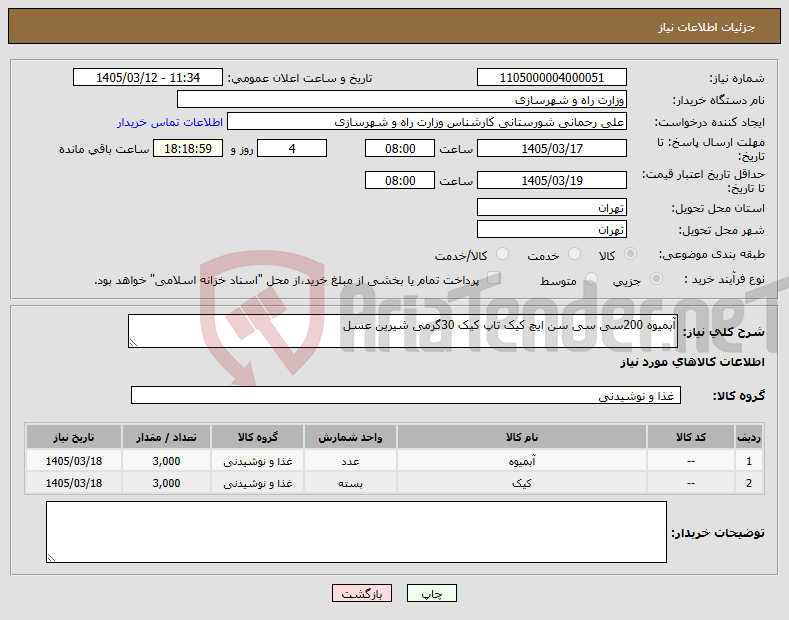The width and height of the screenshot is (789, 620).
Task: Click the resize handle of توضیحات خریدار
Action: 51,558
